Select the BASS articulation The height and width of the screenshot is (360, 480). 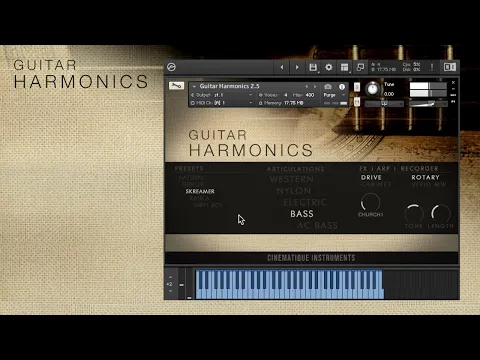coord(302,214)
